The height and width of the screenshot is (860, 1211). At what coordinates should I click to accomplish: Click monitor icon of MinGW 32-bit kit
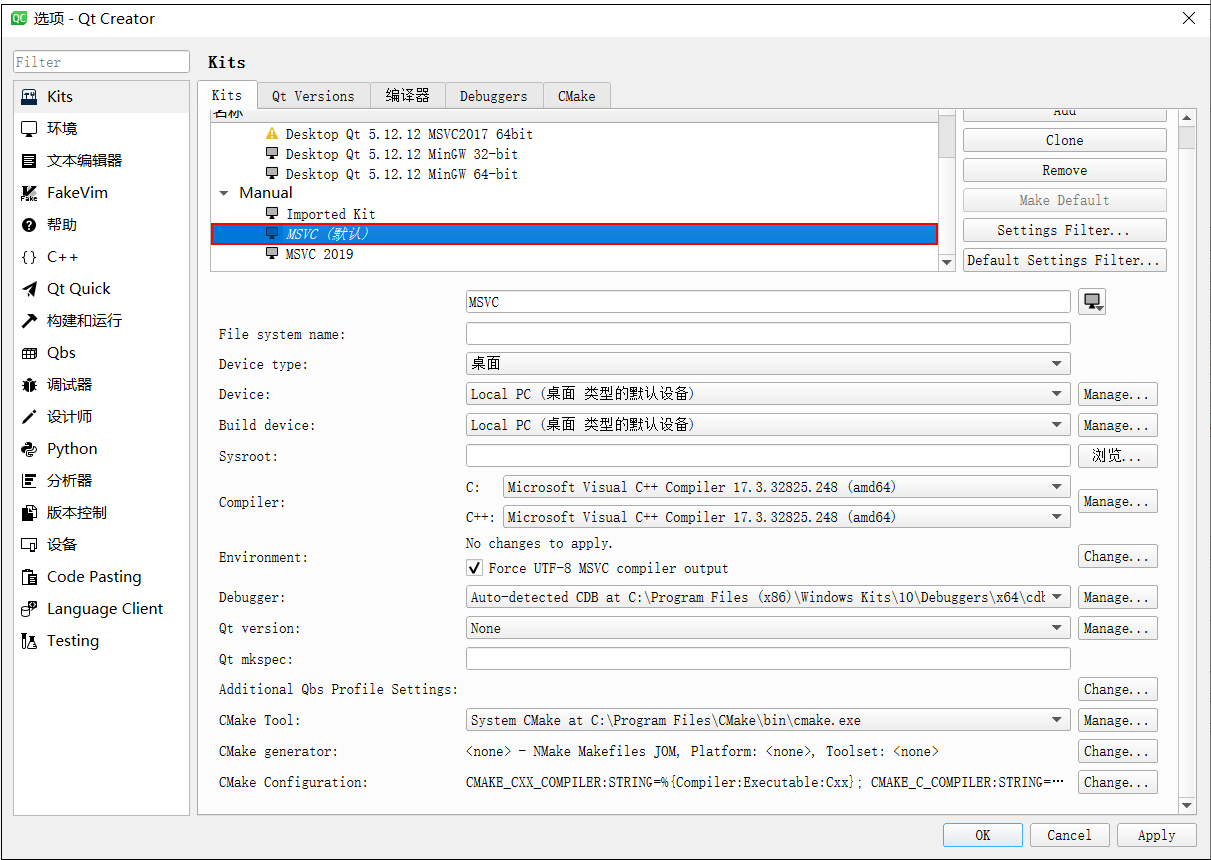272,154
